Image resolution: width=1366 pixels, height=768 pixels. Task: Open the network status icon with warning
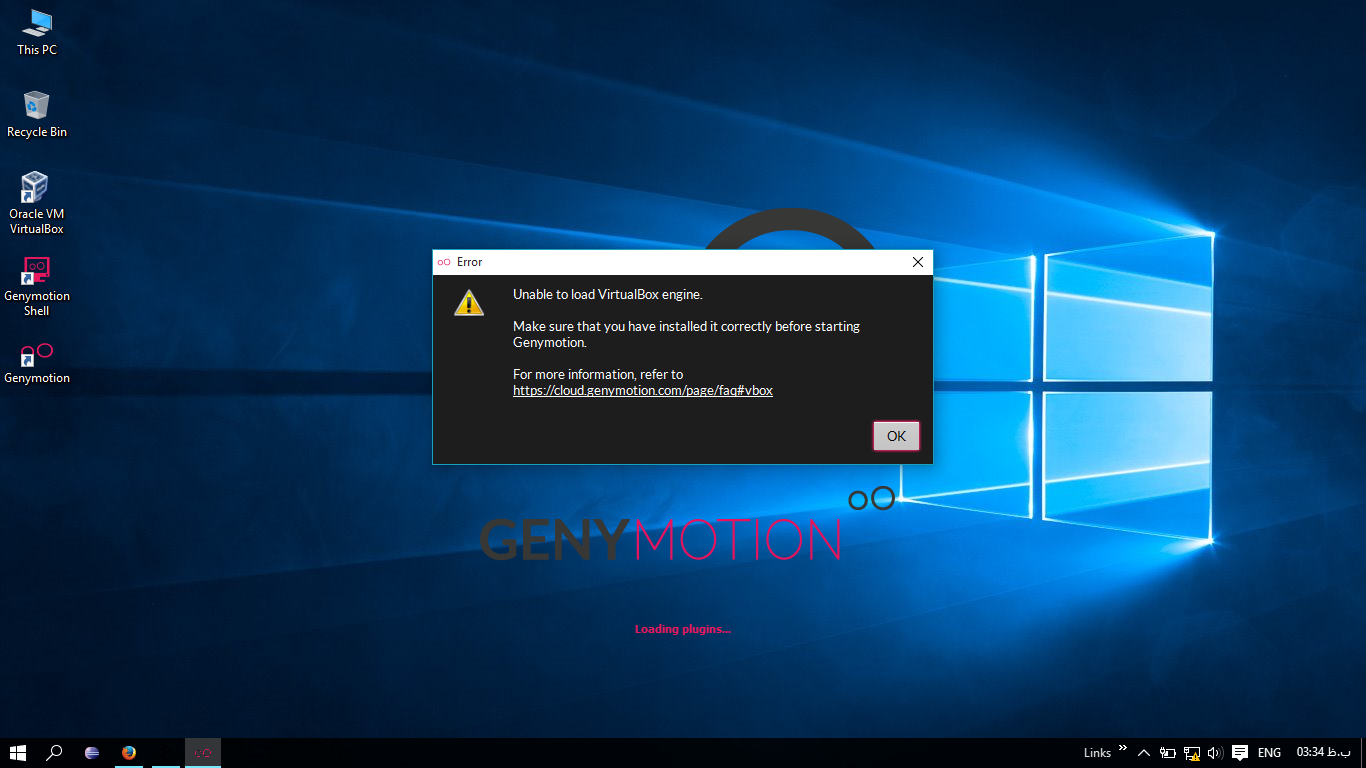click(1192, 753)
